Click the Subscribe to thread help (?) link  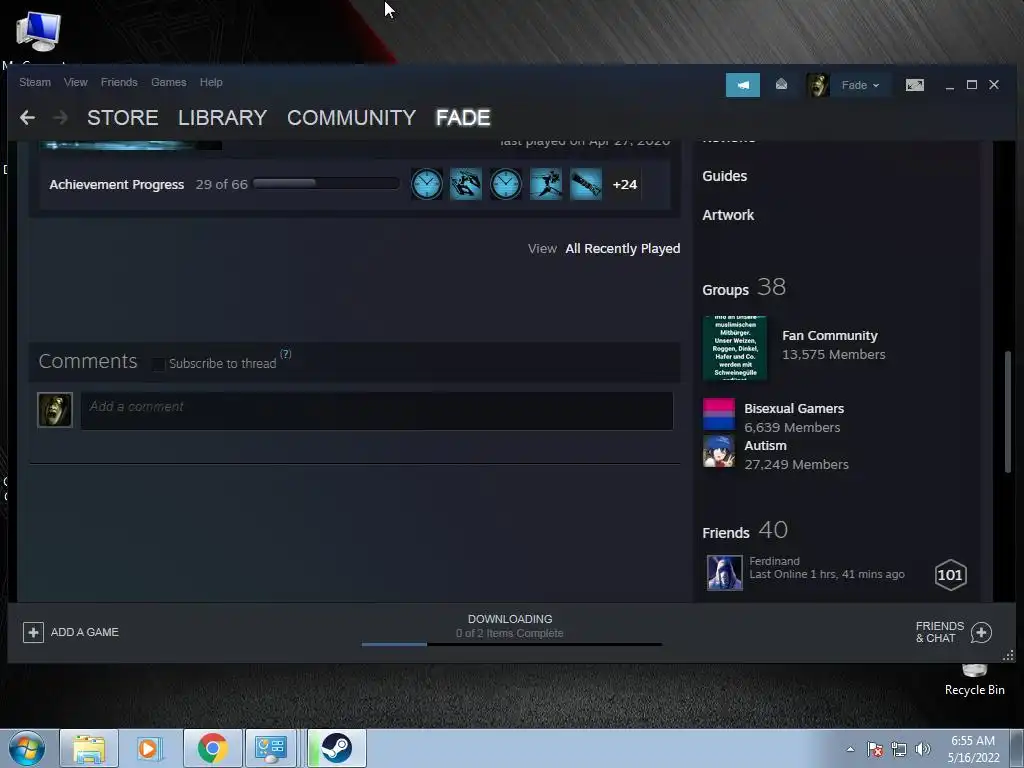(285, 354)
